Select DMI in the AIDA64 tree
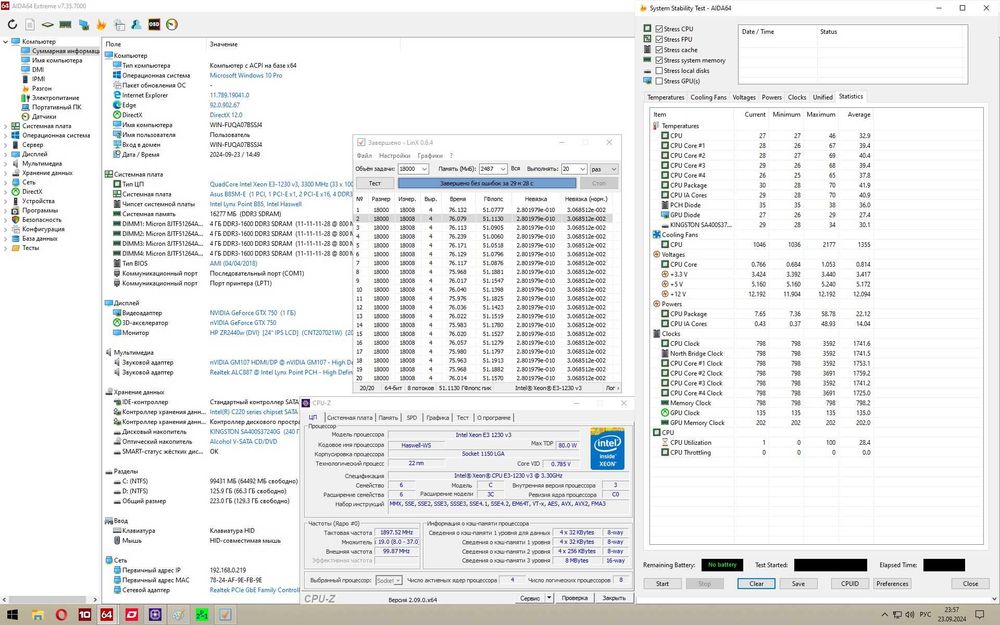The height and width of the screenshot is (625, 1000). click(38, 70)
